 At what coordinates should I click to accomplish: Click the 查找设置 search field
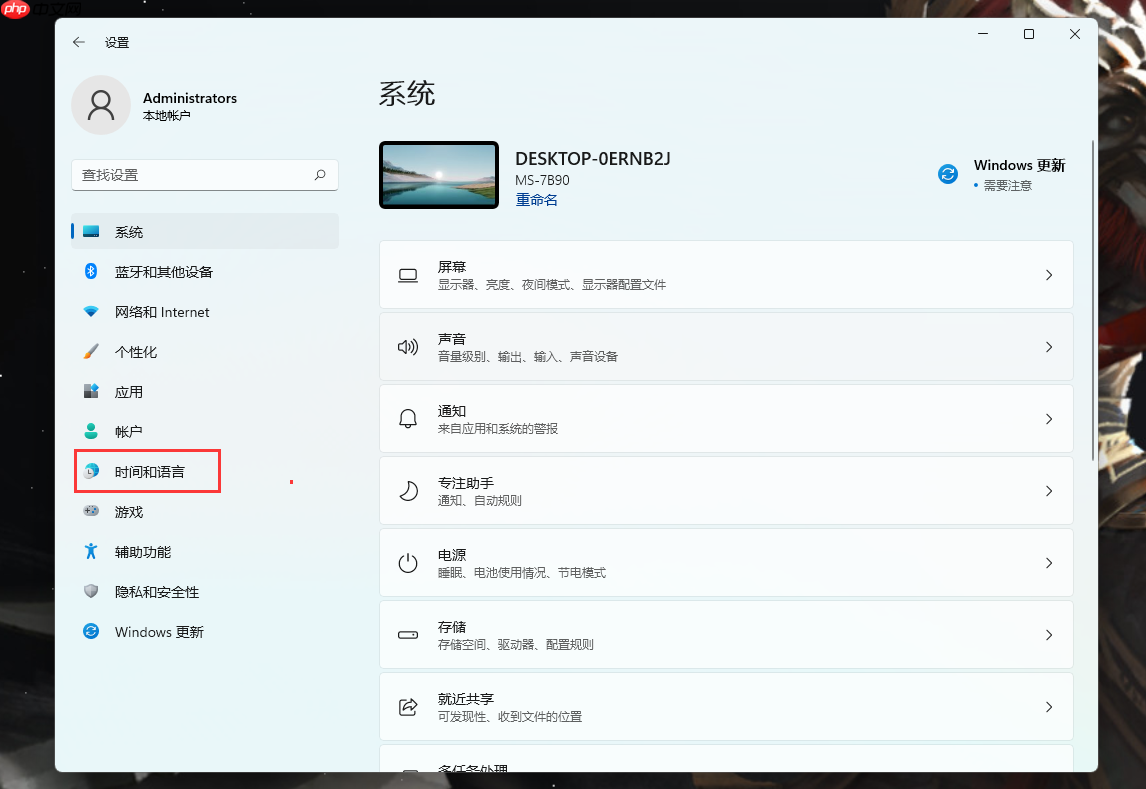[x=204, y=175]
